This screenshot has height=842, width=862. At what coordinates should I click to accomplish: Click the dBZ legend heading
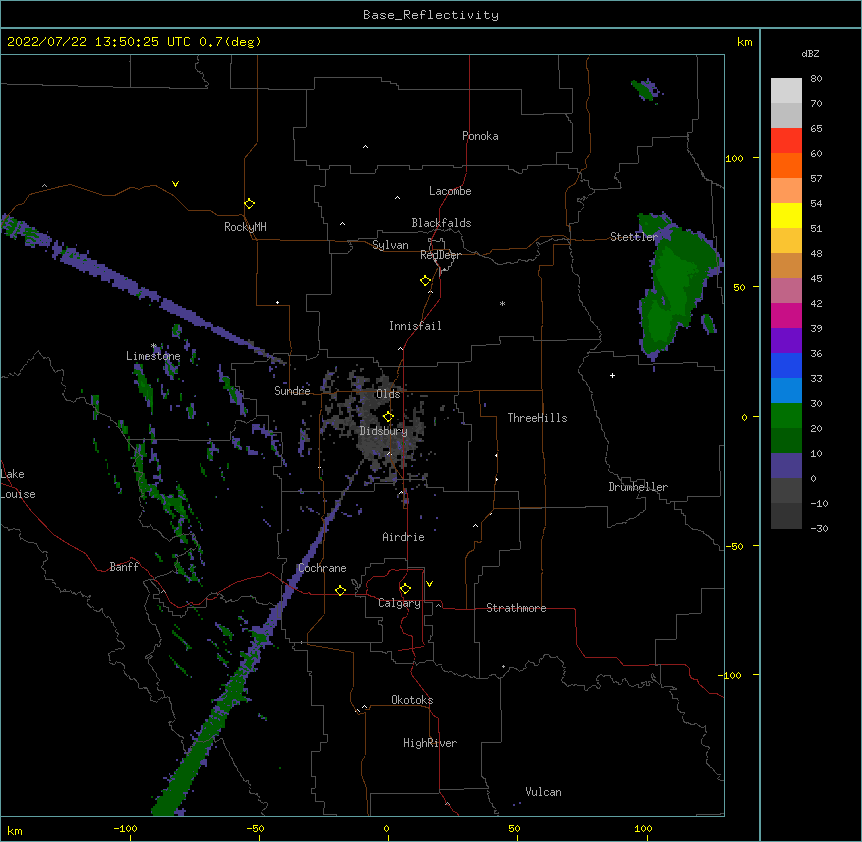(810, 54)
